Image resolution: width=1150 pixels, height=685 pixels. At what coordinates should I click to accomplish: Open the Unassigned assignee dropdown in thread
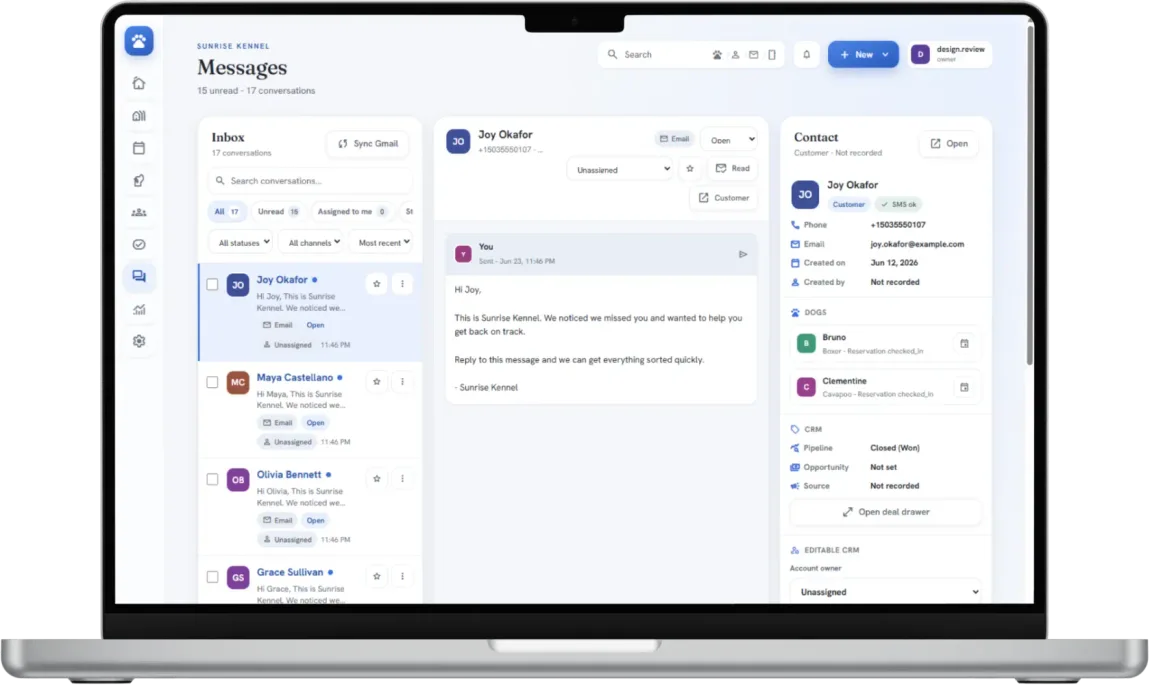pos(622,169)
